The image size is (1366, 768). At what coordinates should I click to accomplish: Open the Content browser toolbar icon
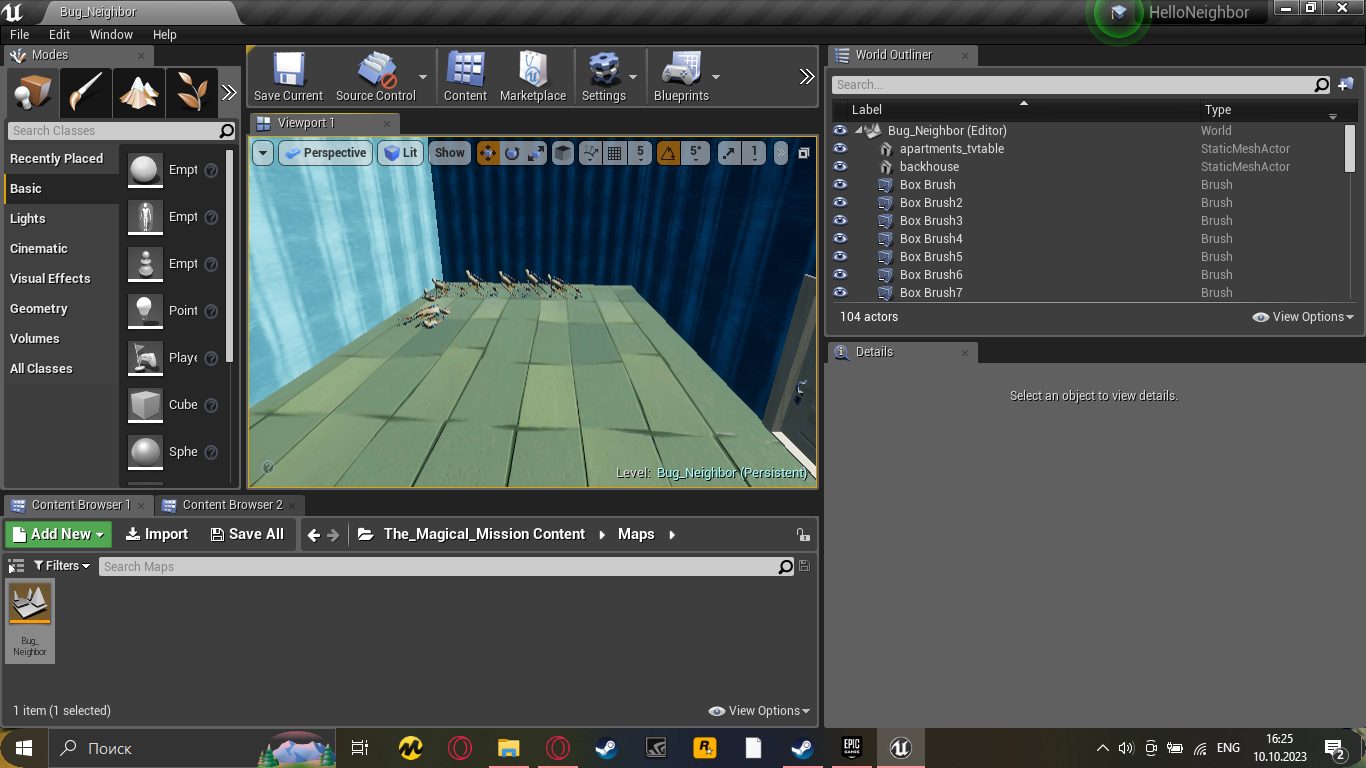465,76
